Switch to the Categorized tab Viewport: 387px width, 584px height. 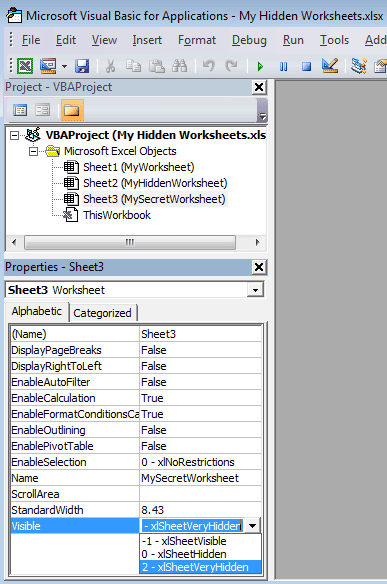102,313
